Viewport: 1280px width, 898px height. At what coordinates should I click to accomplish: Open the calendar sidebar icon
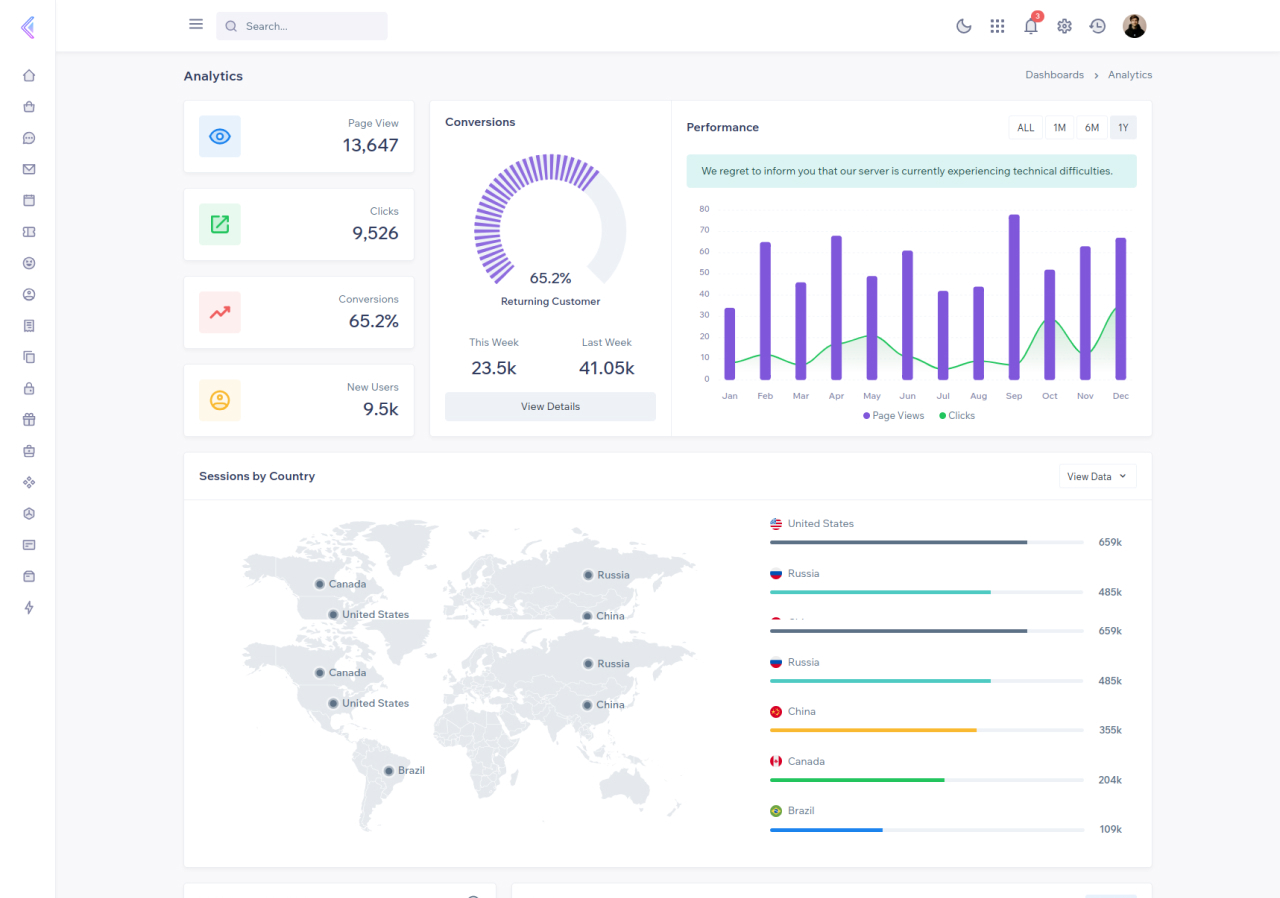click(29, 200)
